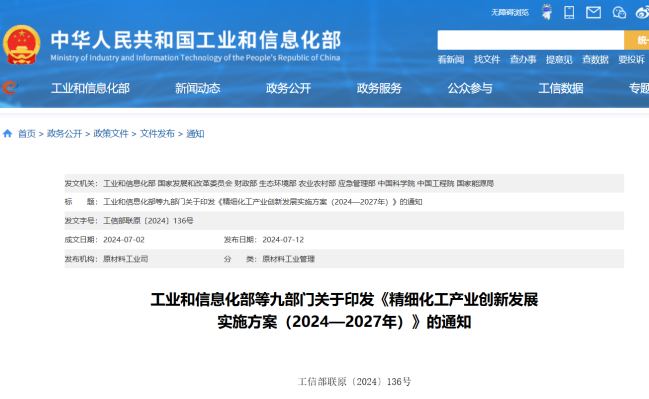
Task: Open the 公众参与 menu item
Action: [x=470, y=88]
